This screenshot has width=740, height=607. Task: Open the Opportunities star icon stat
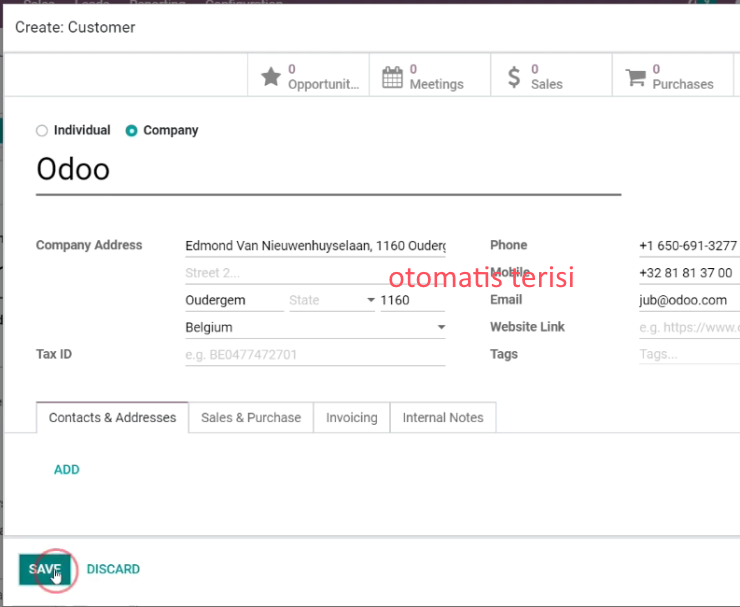[x=271, y=76]
